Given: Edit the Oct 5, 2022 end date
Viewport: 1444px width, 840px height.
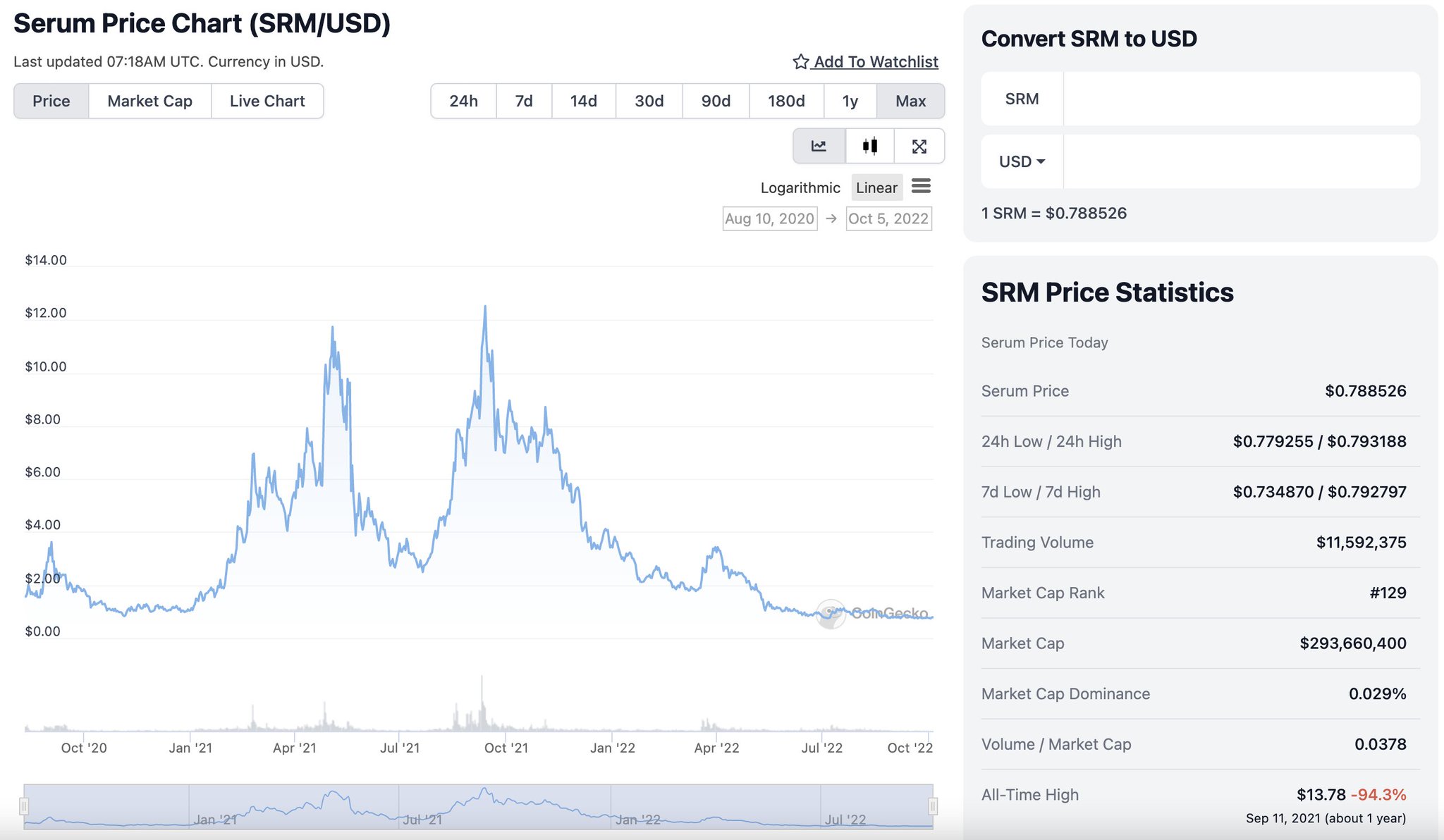Looking at the screenshot, I should point(888,218).
